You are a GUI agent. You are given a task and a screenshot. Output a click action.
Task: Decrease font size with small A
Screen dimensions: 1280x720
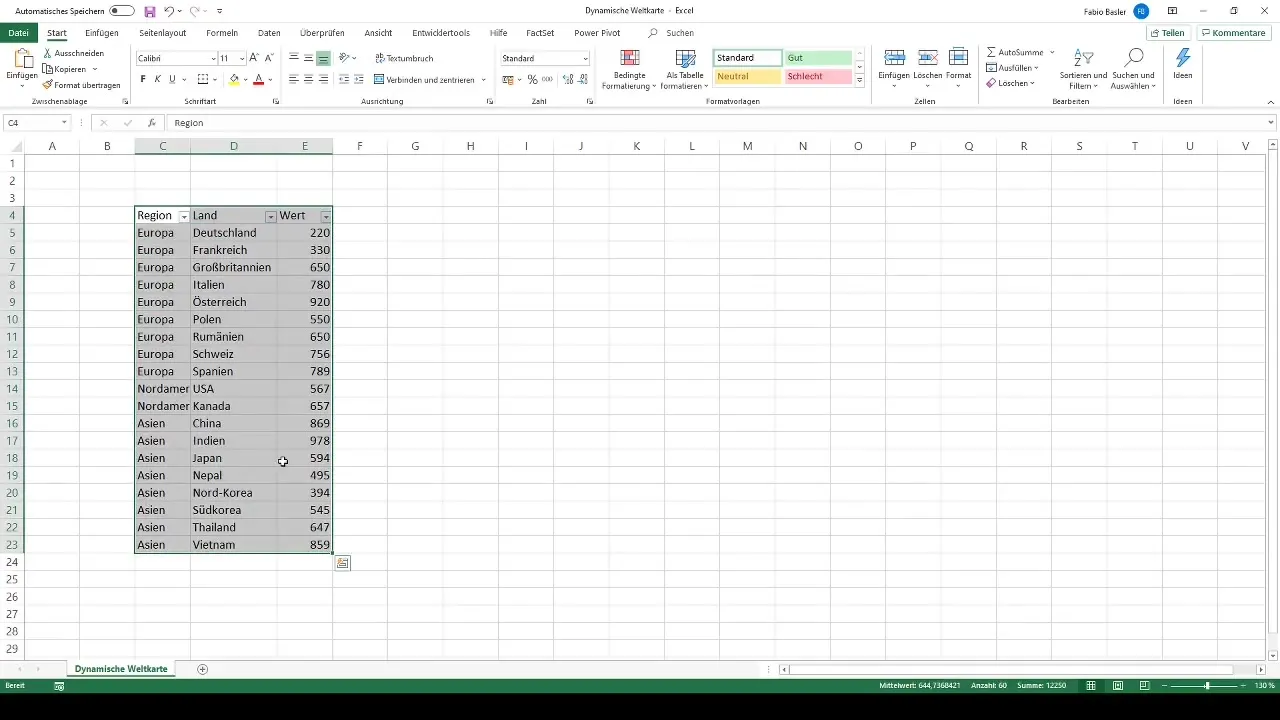[269, 59]
